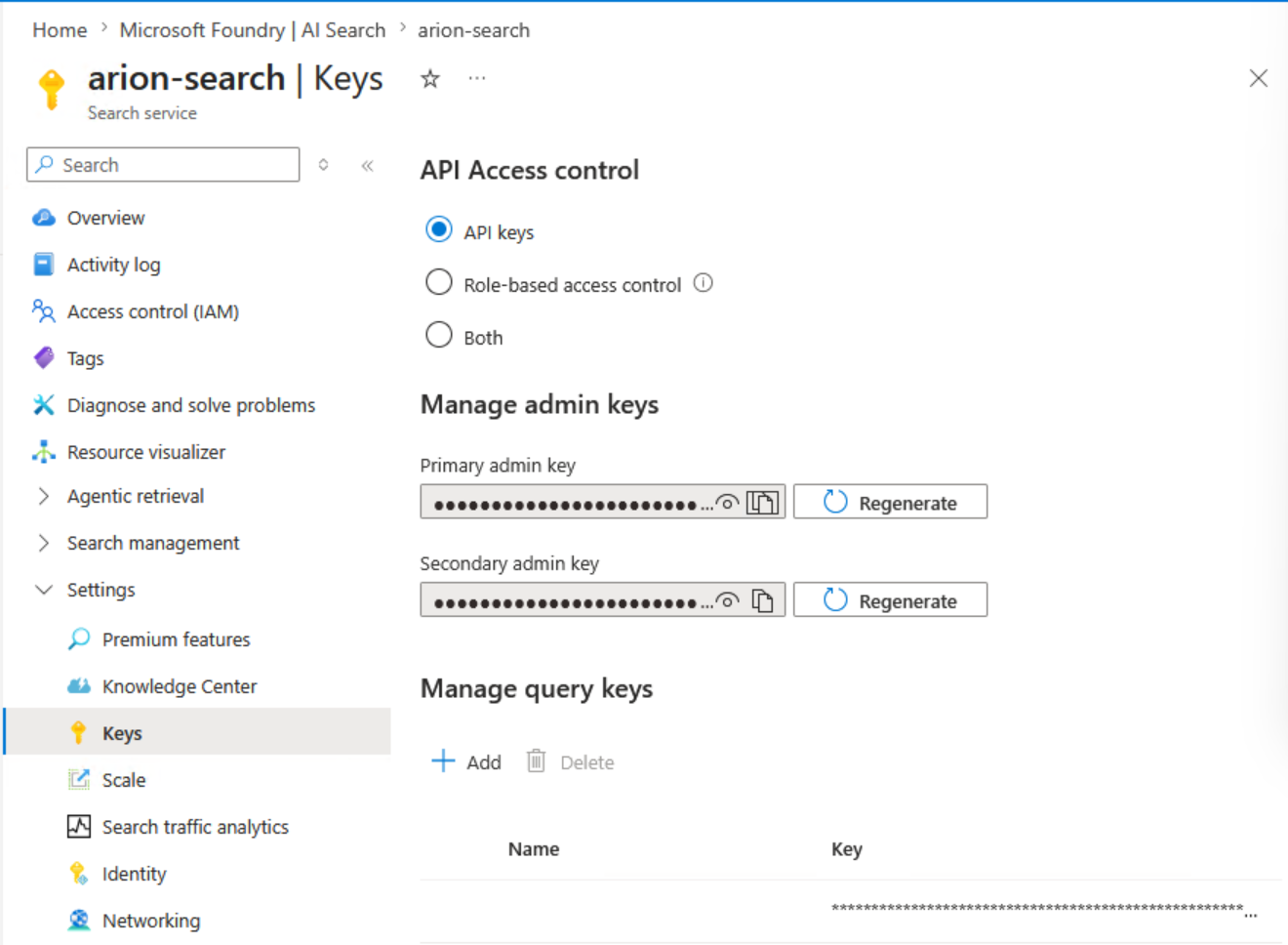Click the expand/collapse all menu groups arrows
The height and width of the screenshot is (945, 1288).
pyautogui.click(x=323, y=165)
